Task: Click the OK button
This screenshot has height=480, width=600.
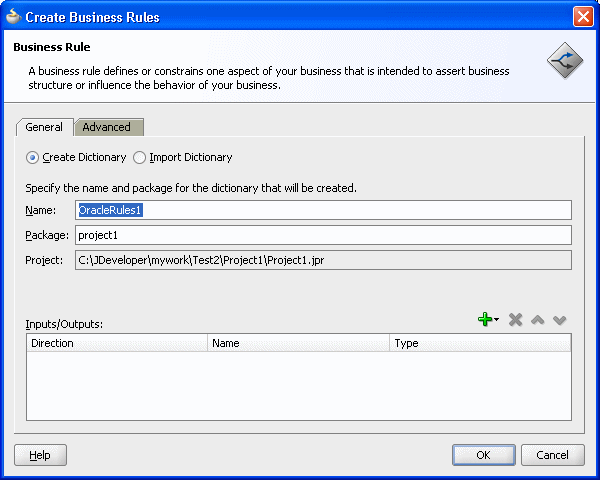Action: pos(484,455)
